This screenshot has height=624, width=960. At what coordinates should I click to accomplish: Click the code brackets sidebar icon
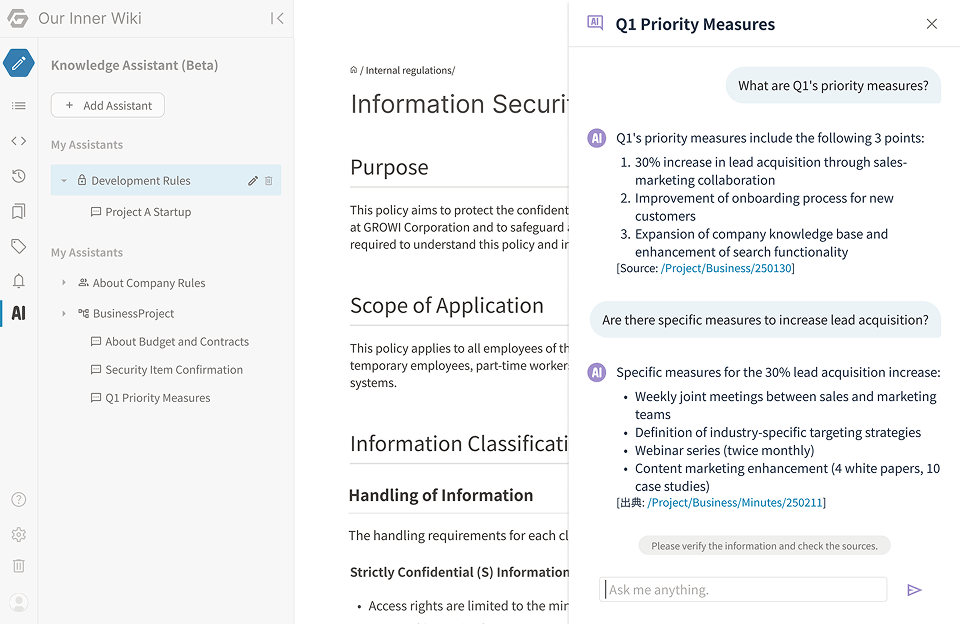[18, 140]
